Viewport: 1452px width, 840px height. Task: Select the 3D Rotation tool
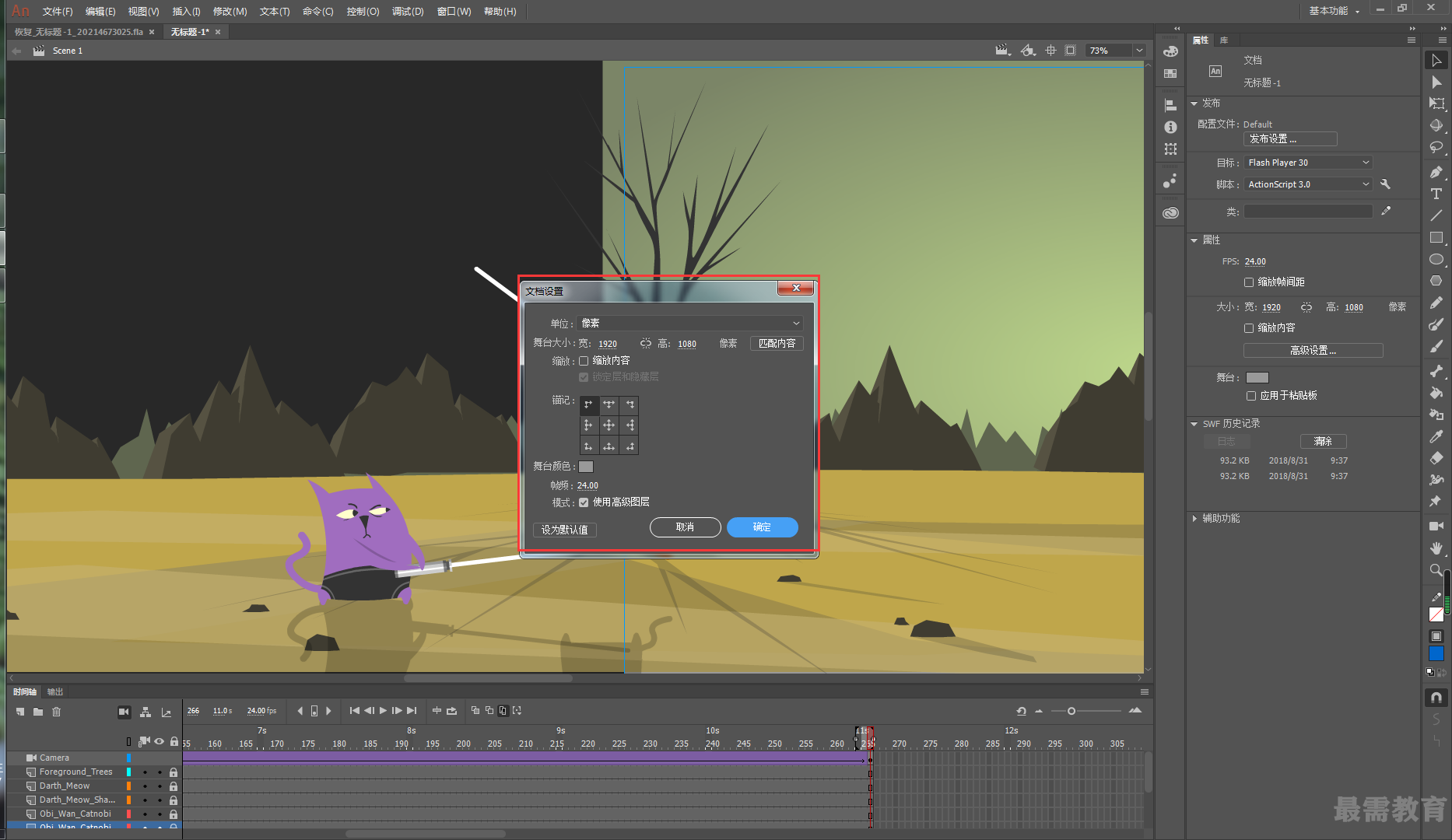click(x=1436, y=125)
